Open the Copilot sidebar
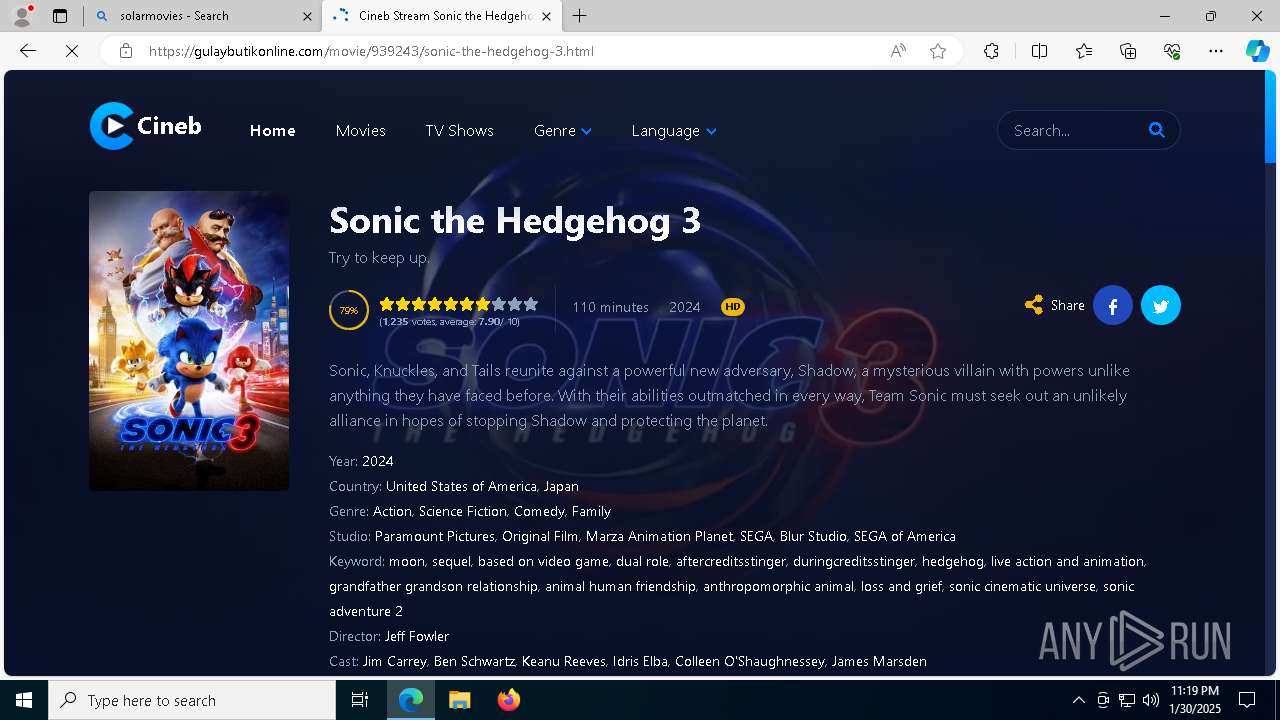Screen dimensions: 1280x720 click(1257, 51)
